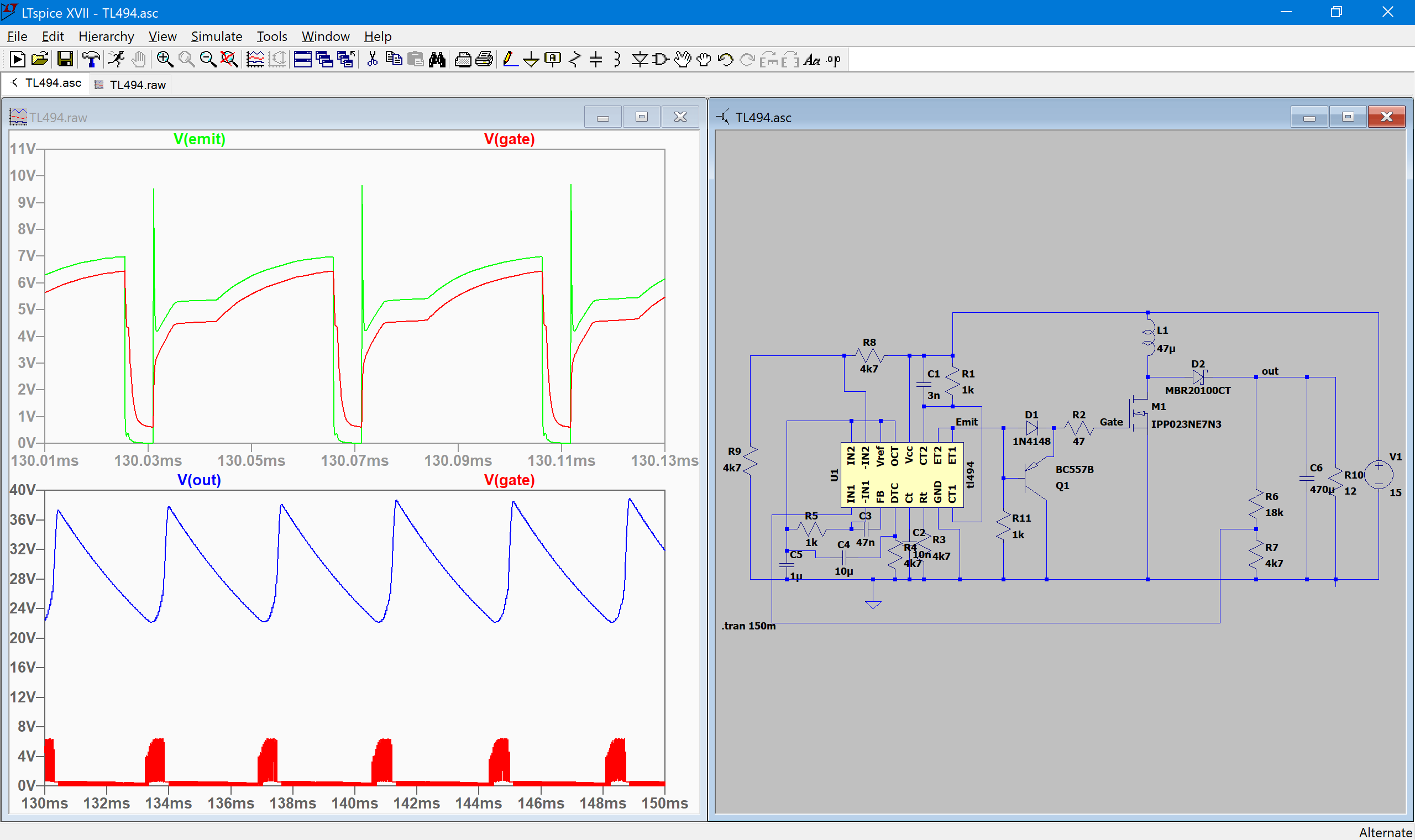Image resolution: width=1415 pixels, height=840 pixels.
Task: Click the V(gate) label in upper plot
Action: point(510,139)
